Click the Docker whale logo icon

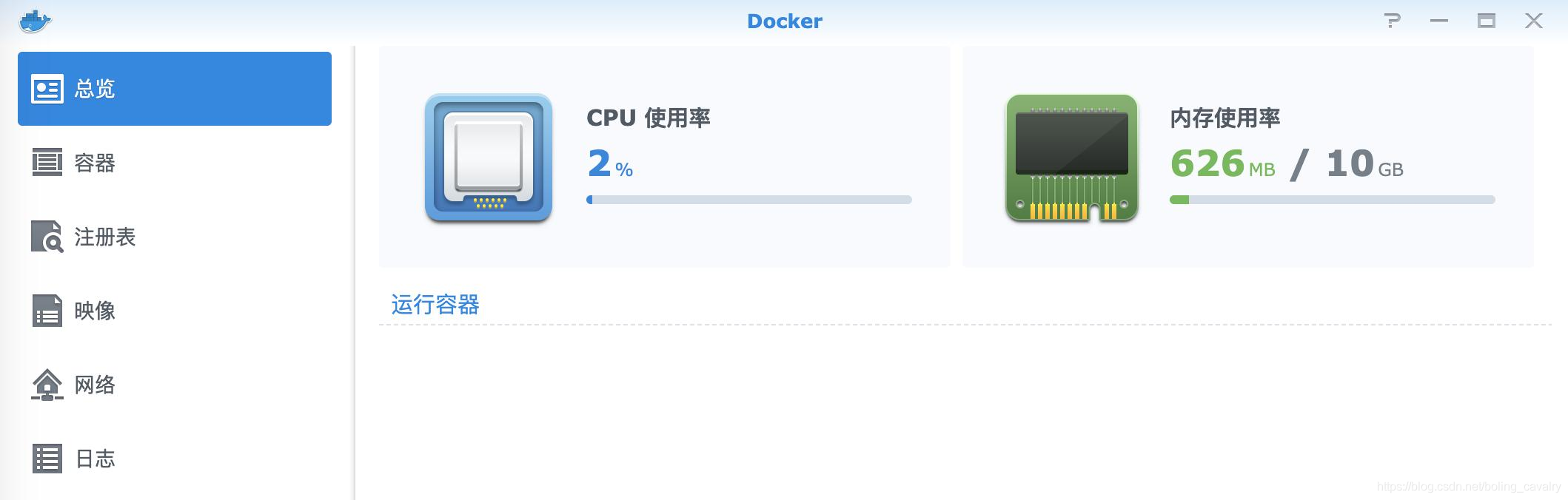coord(34,21)
